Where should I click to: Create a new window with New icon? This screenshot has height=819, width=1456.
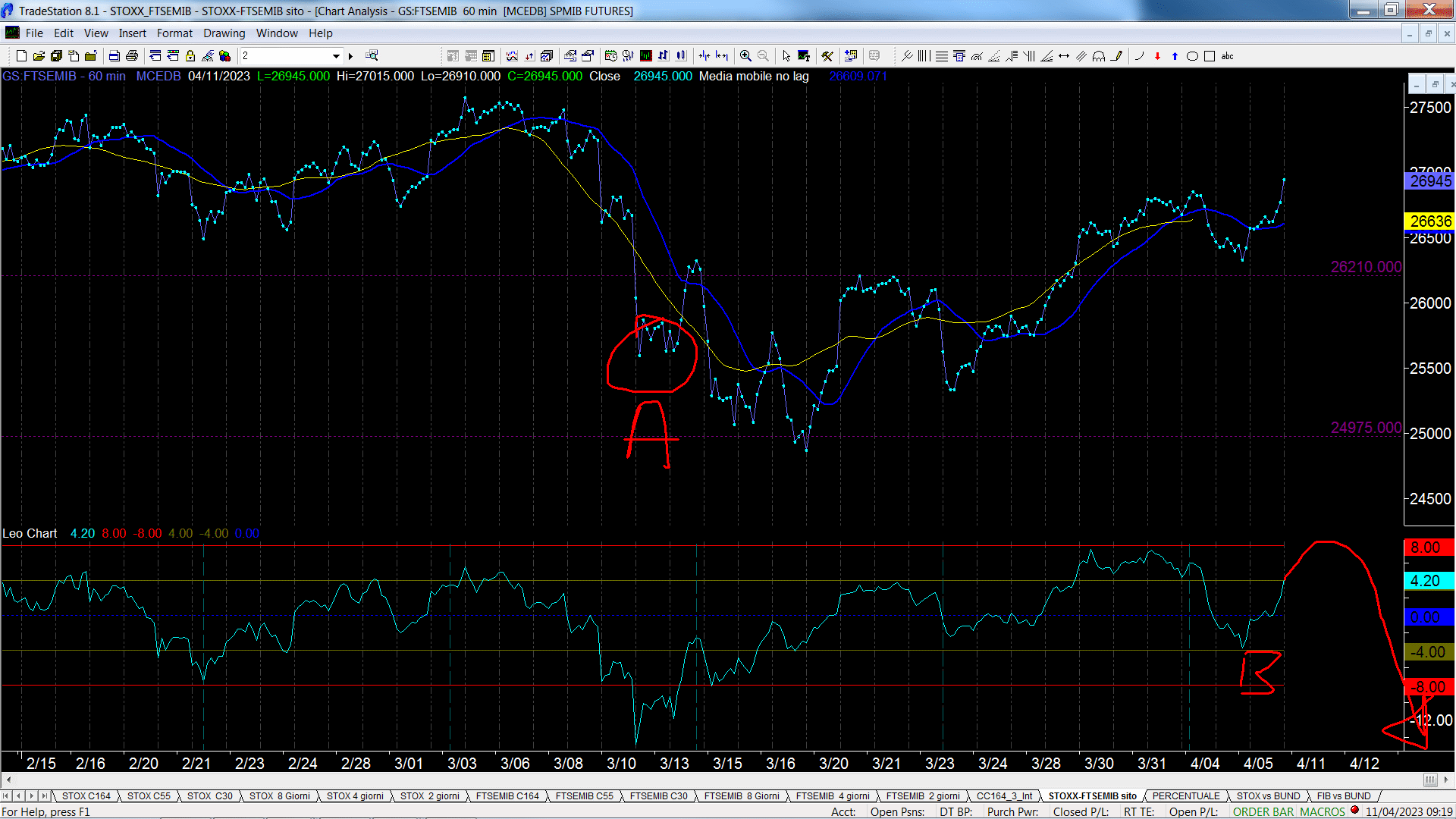(x=21, y=56)
